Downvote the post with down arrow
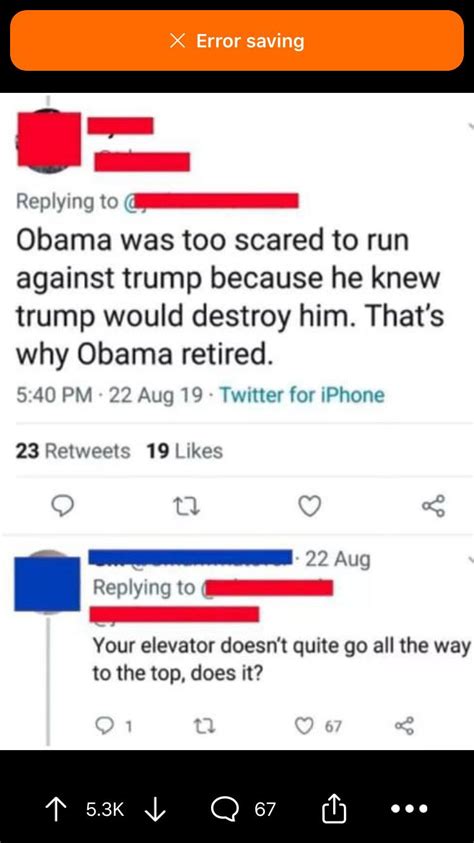The height and width of the screenshot is (843, 474). [155, 809]
